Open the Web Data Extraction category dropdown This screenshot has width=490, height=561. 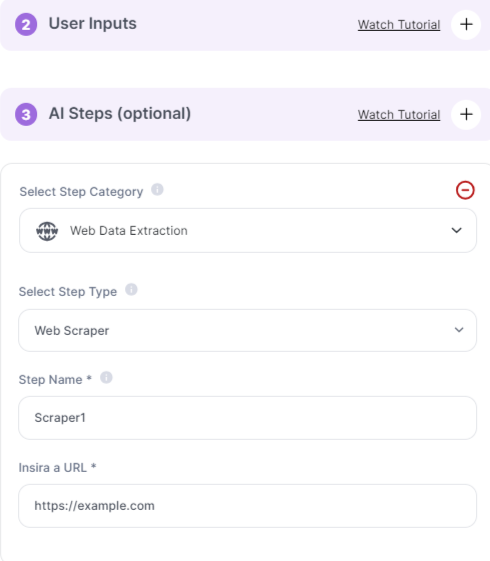[x=248, y=231]
